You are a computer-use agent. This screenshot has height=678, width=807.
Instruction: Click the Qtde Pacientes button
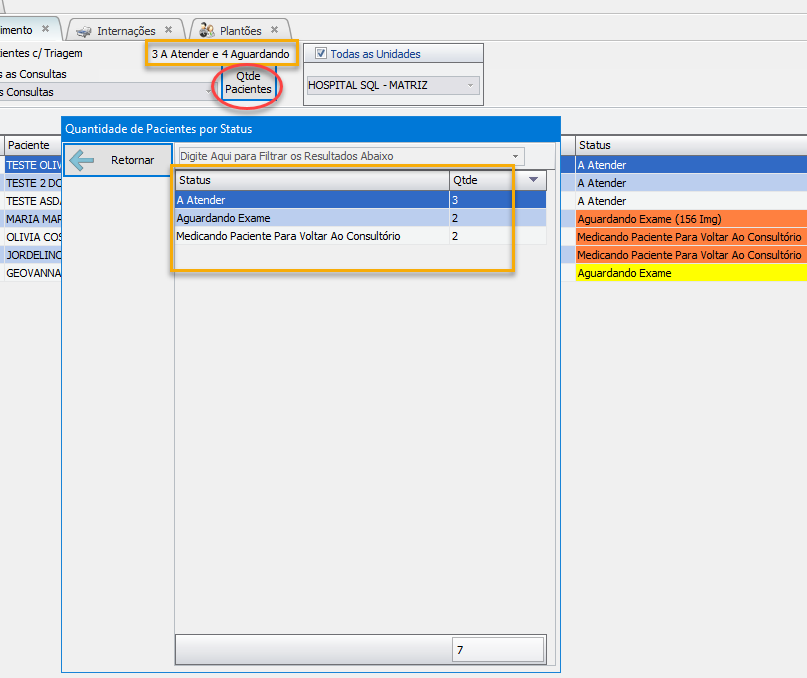248,83
